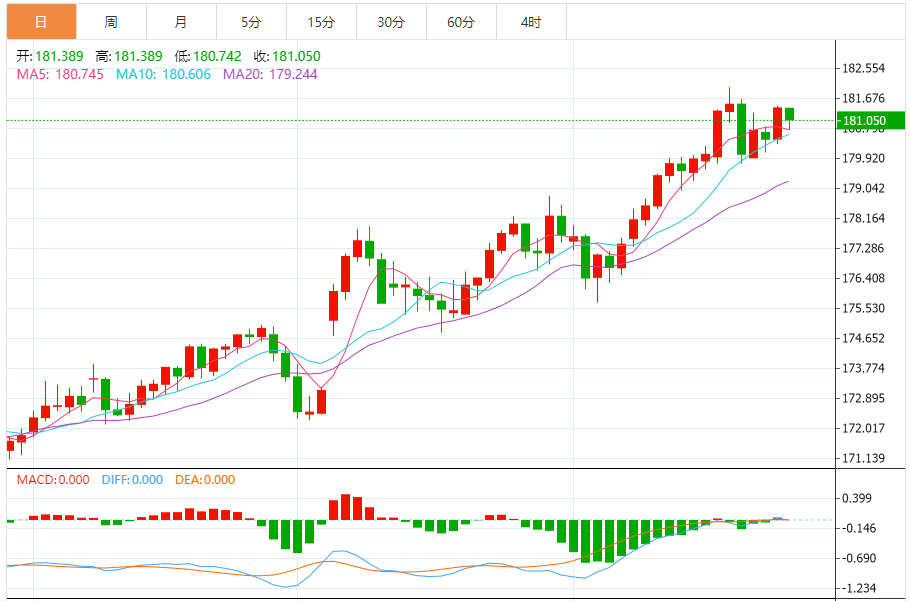Open the 30分 timeframe tab
Viewport: 910px width, 601px height.
[x=391, y=22]
